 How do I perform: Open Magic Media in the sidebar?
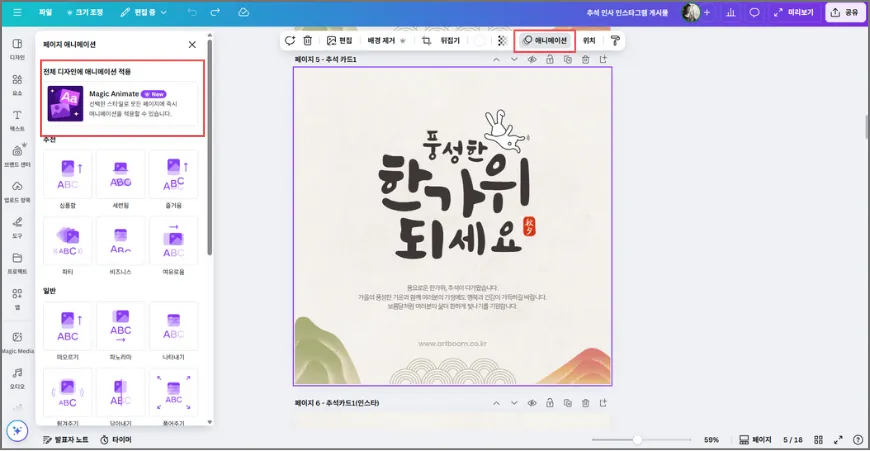[x=17, y=342]
